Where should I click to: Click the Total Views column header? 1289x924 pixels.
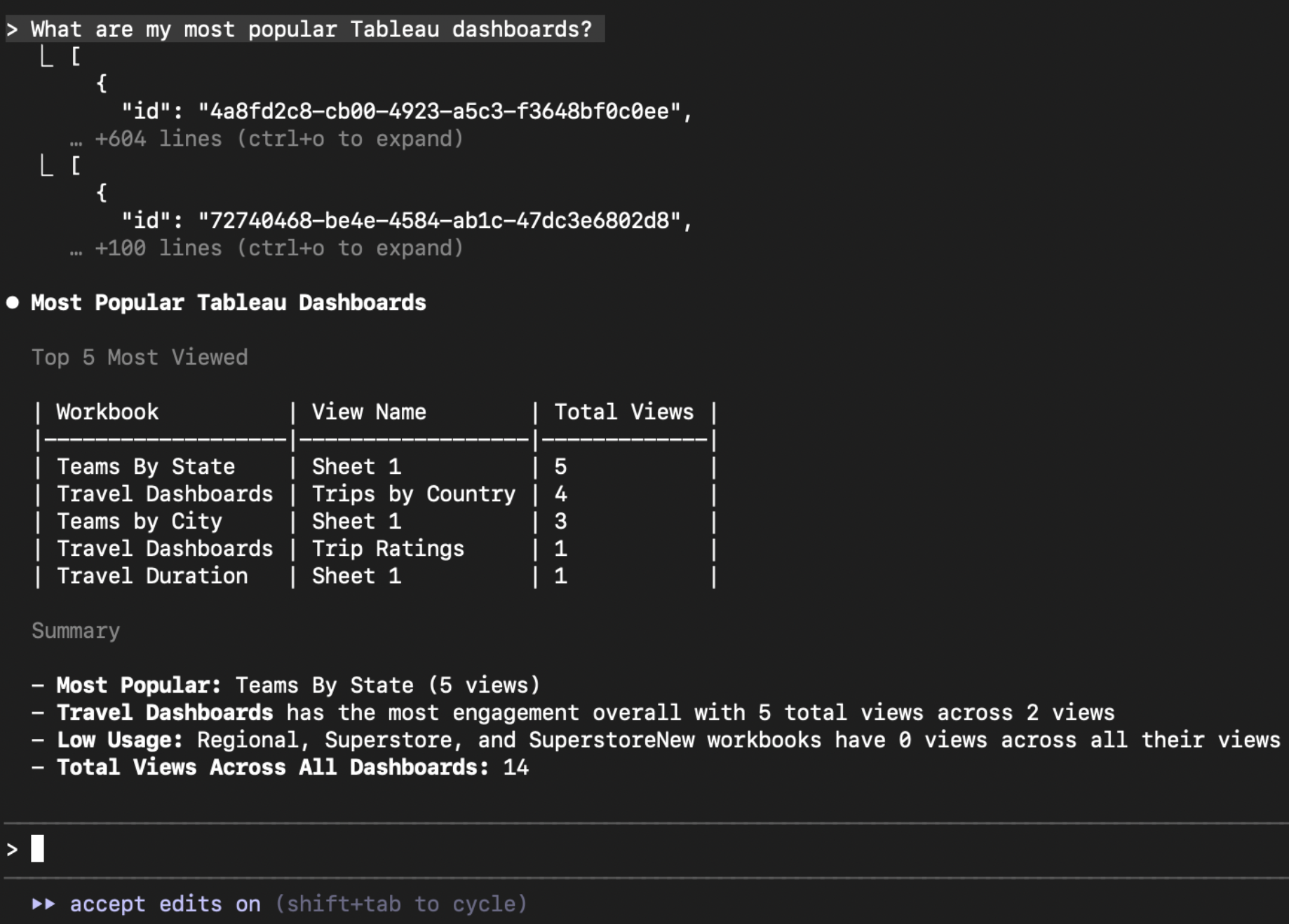tap(623, 412)
